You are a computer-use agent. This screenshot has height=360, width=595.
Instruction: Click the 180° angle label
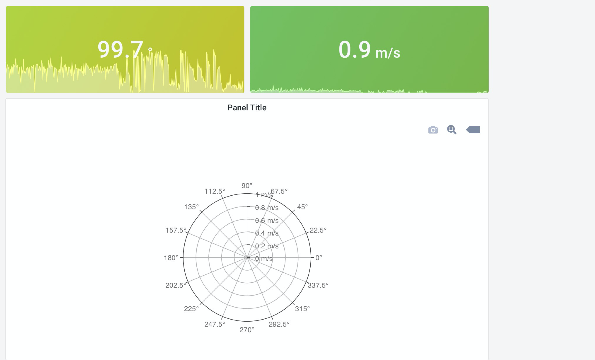[171, 258]
